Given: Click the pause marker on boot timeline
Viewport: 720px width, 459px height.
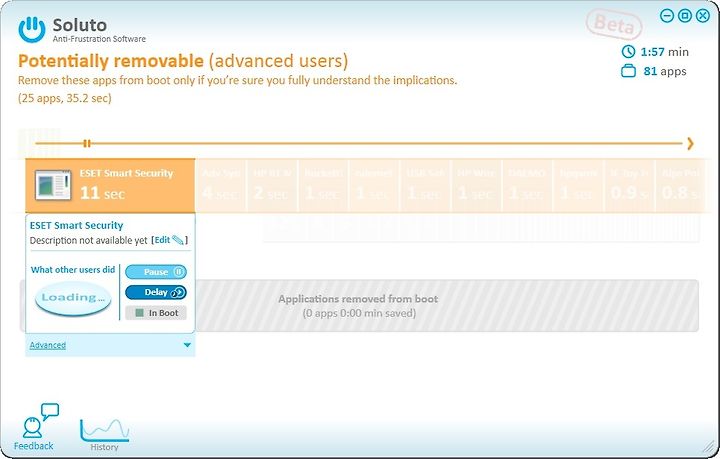Looking at the screenshot, I should click(x=87, y=144).
